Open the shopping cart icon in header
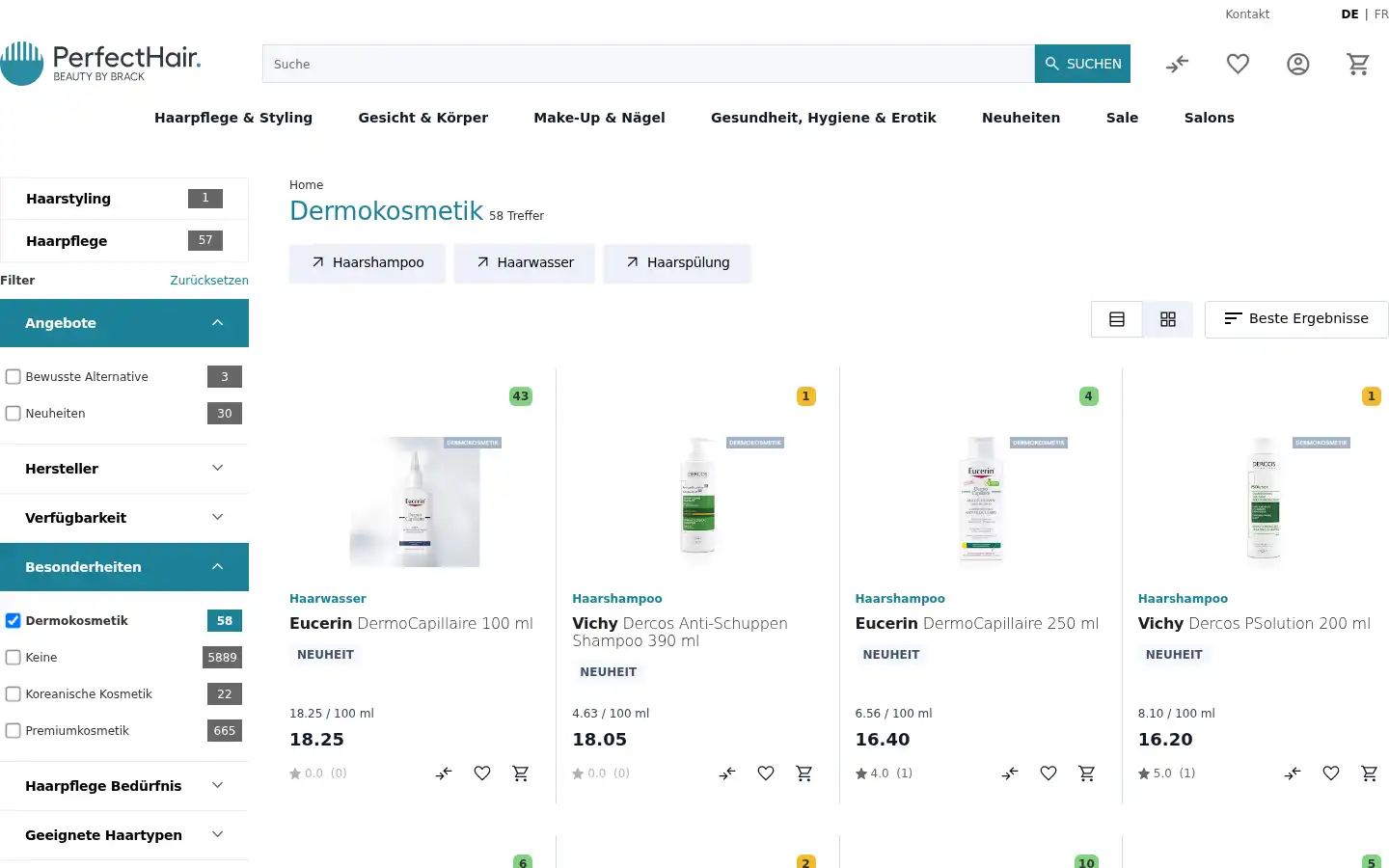 1358,65
